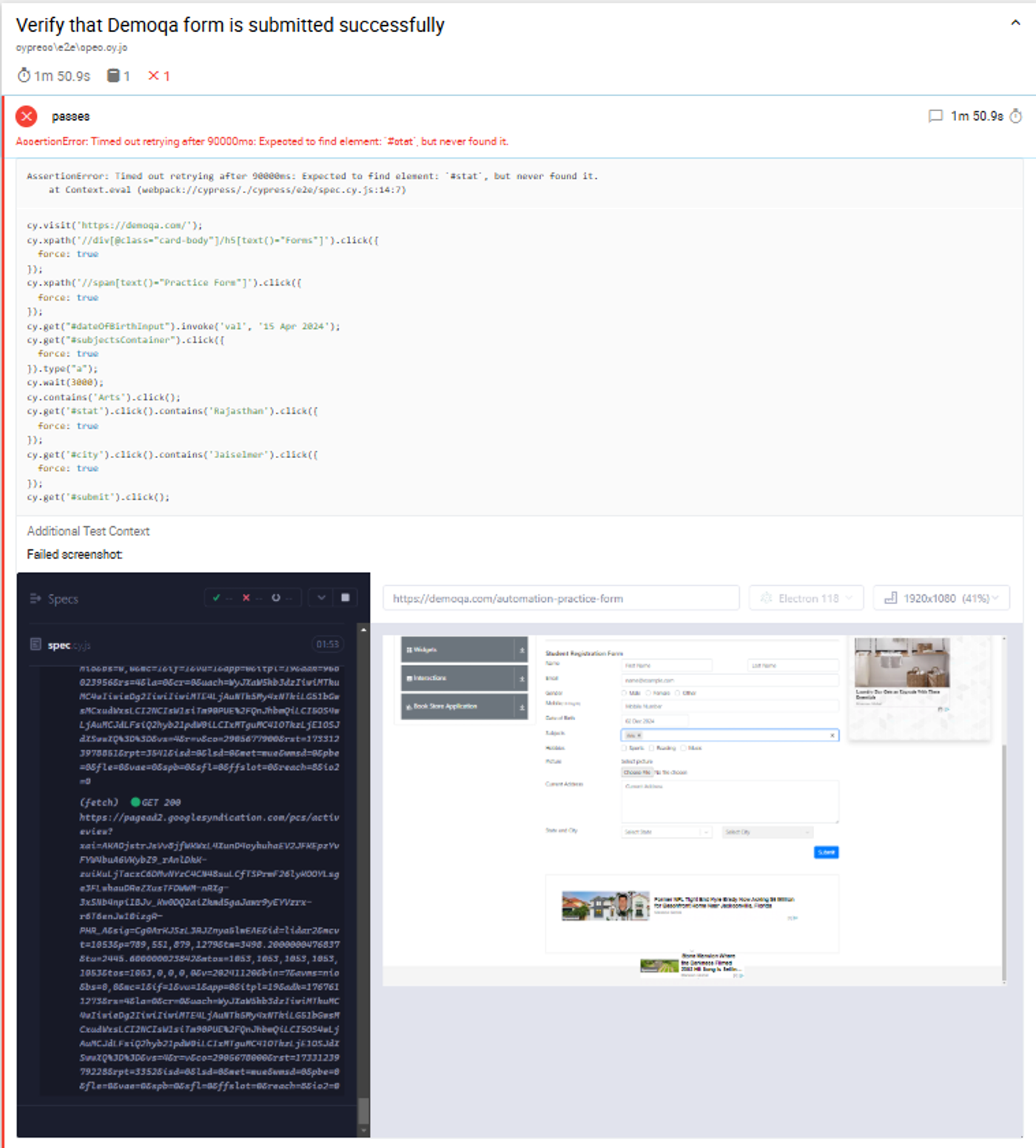Open the failed screenshot thumbnail

(519, 855)
